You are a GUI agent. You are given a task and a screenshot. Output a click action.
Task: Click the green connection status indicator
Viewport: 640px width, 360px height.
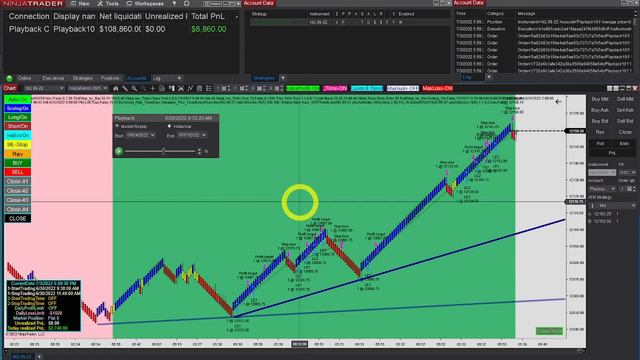[9, 78]
